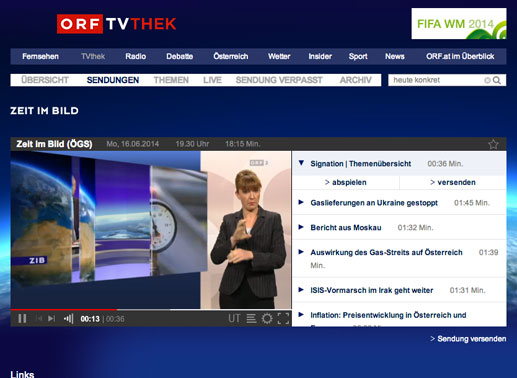Click the ISIS-Vormarsch im Irak geht weiter title
Image resolution: width=517 pixels, height=378 pixels.
tap(372, 290)
